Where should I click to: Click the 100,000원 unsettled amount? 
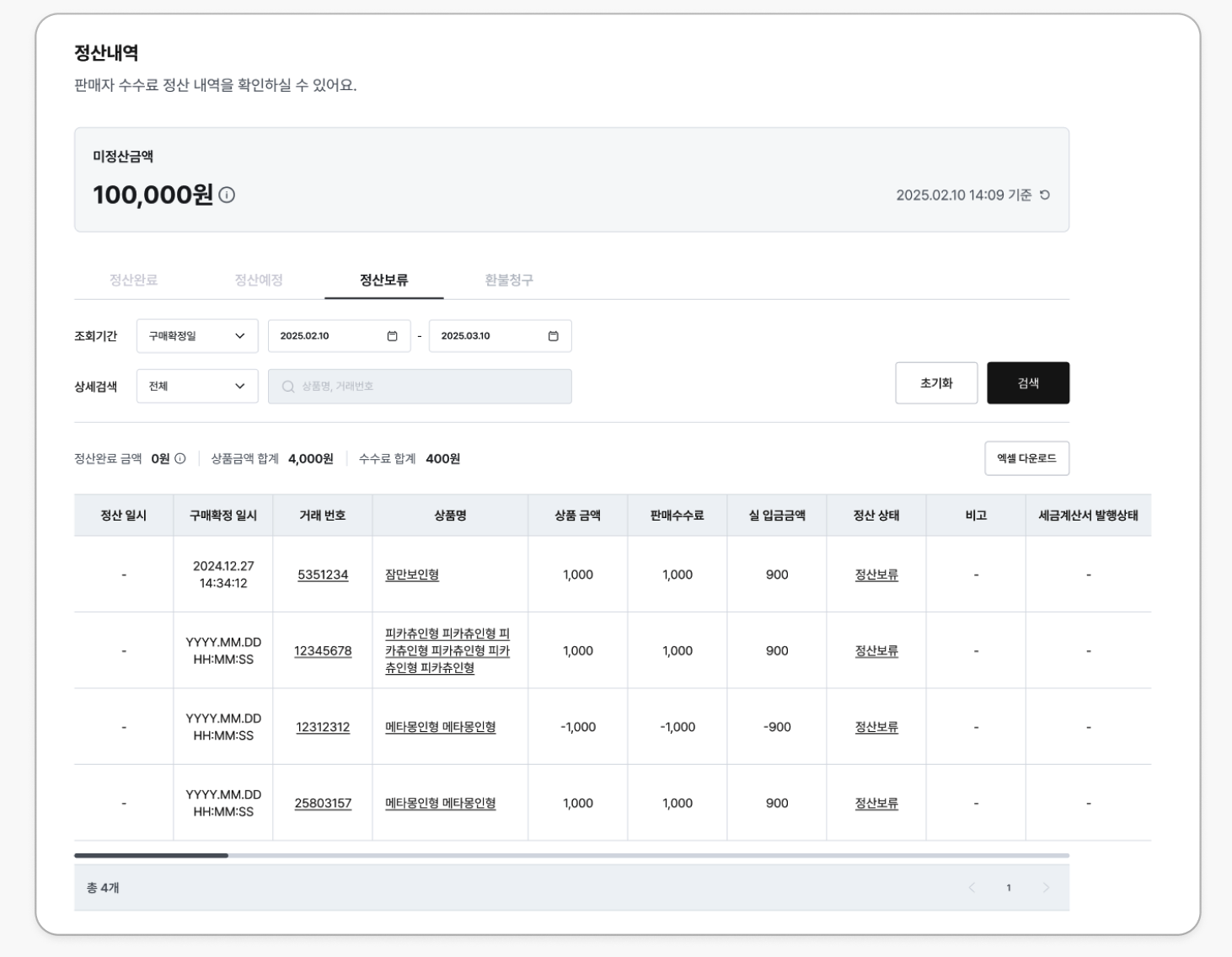click(153, 195)
